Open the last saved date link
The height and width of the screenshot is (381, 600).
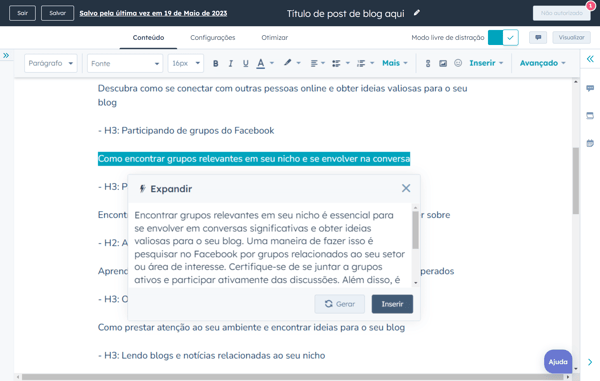[x=153, y=13]
